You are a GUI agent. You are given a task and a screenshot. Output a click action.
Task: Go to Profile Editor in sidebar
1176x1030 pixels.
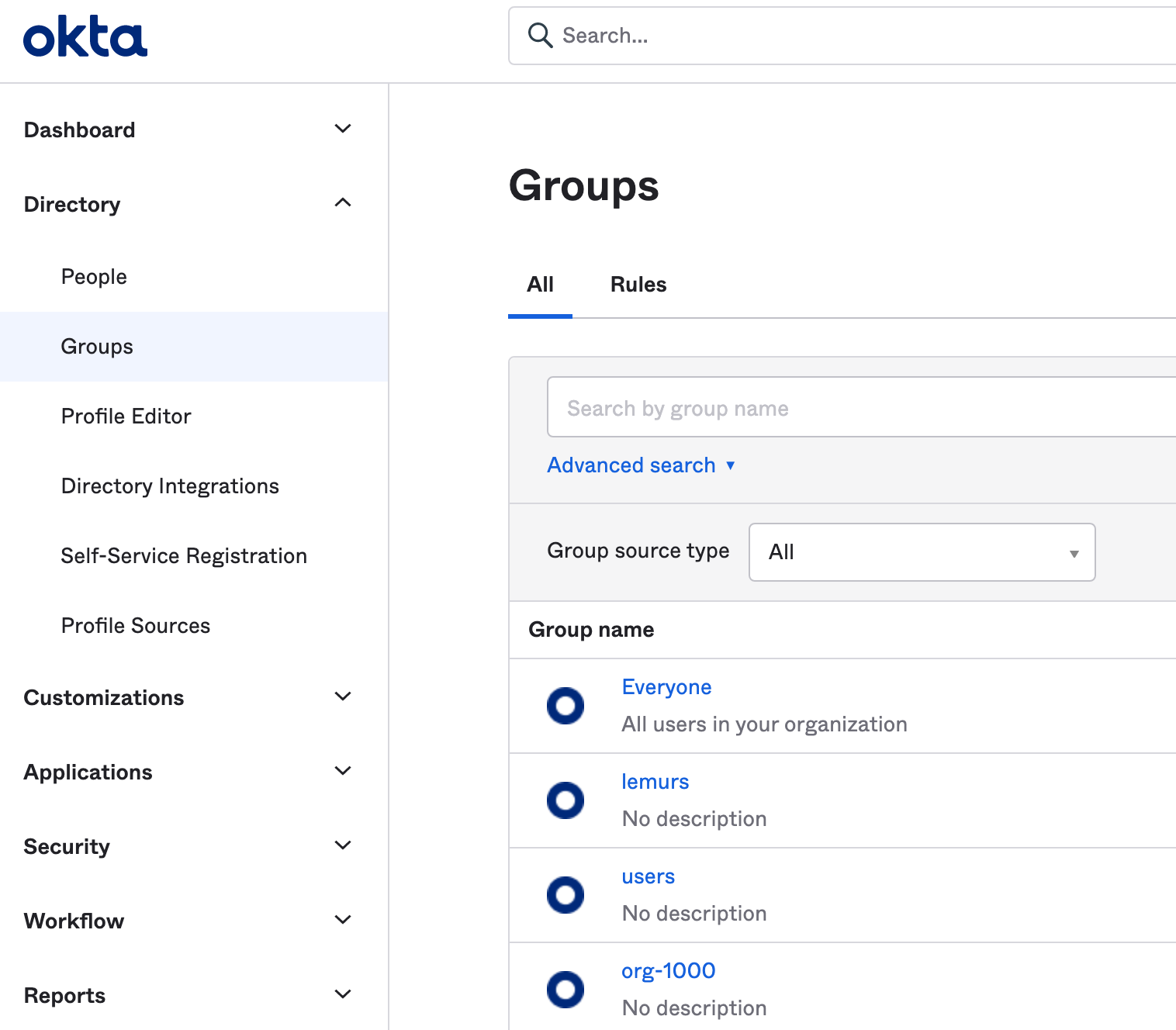(126, 416)
